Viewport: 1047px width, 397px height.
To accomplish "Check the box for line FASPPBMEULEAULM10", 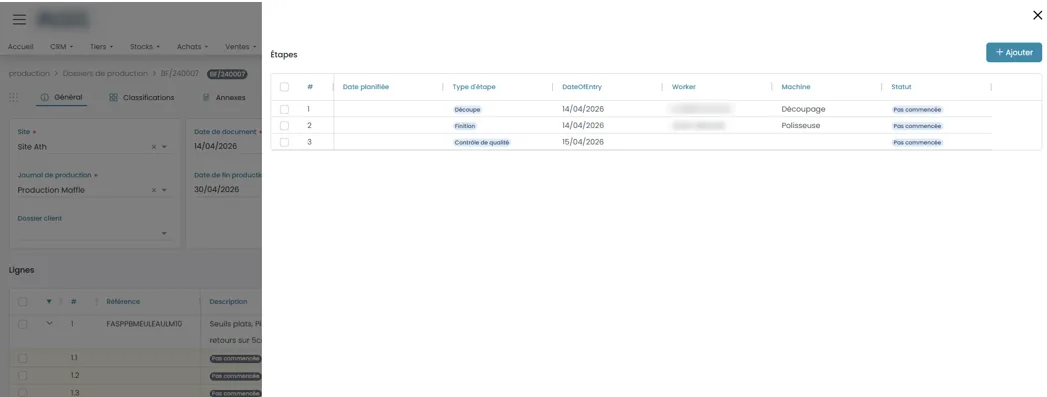I will (x=23, y=324).
